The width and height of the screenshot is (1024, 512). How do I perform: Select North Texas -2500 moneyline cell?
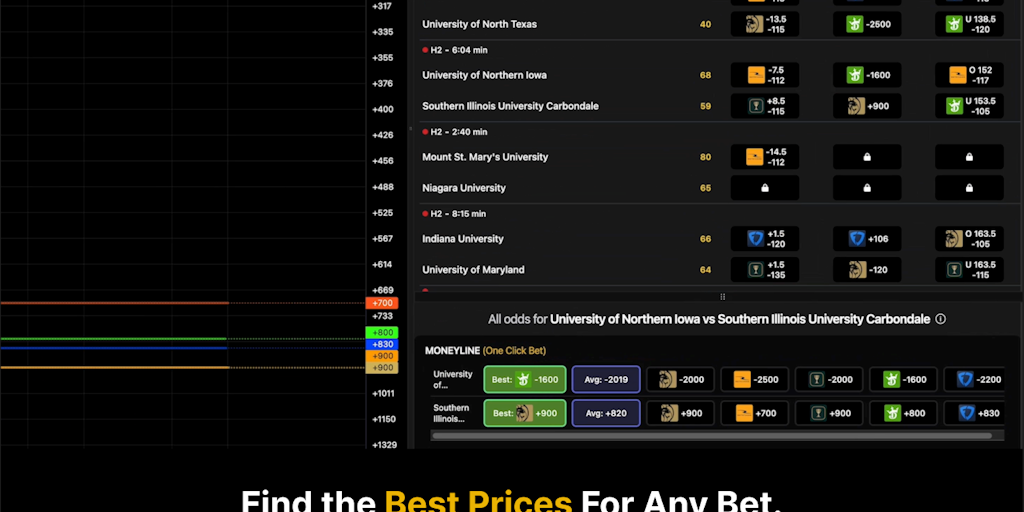click(867, 24)
